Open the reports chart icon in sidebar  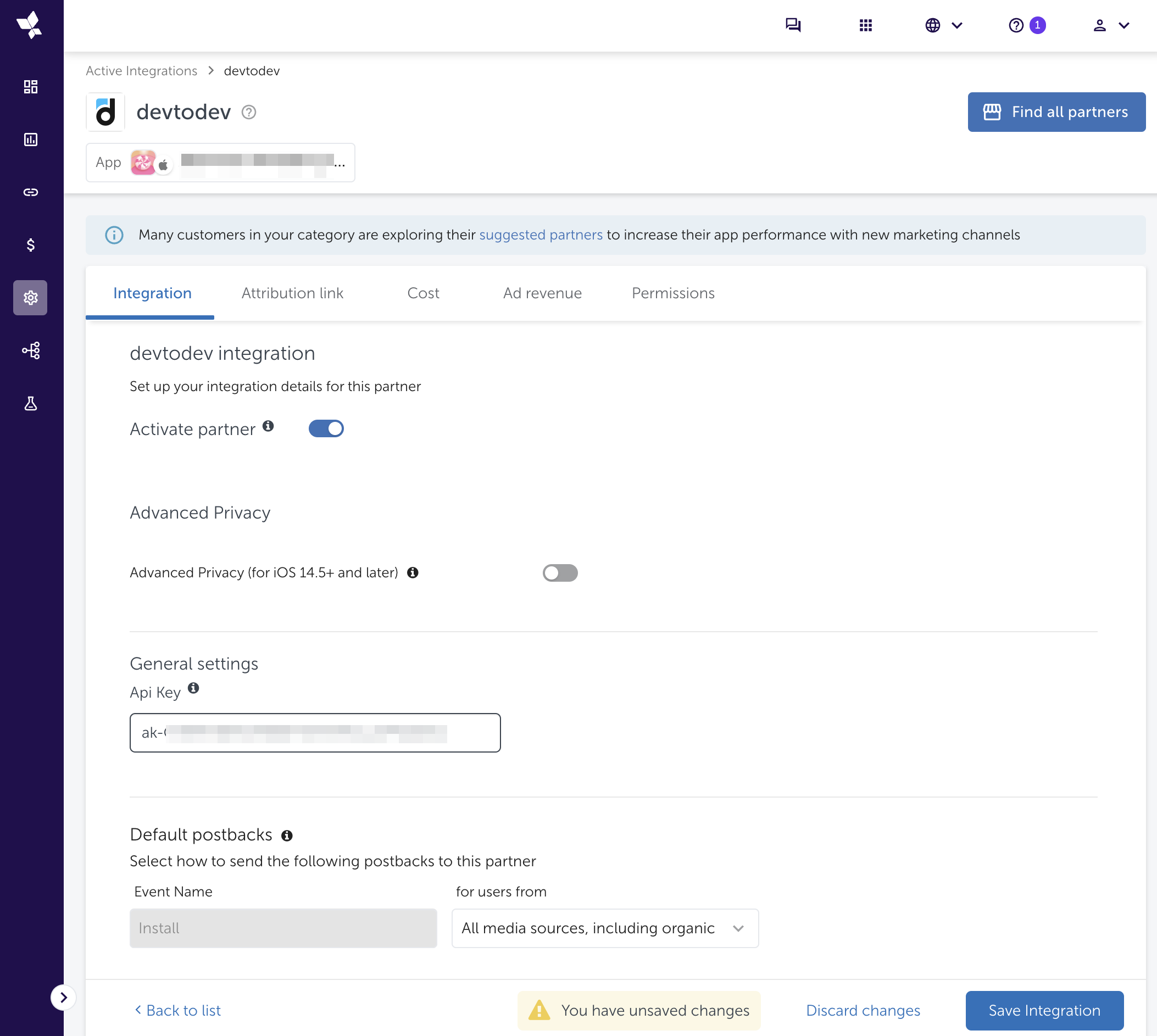(31, 140)
